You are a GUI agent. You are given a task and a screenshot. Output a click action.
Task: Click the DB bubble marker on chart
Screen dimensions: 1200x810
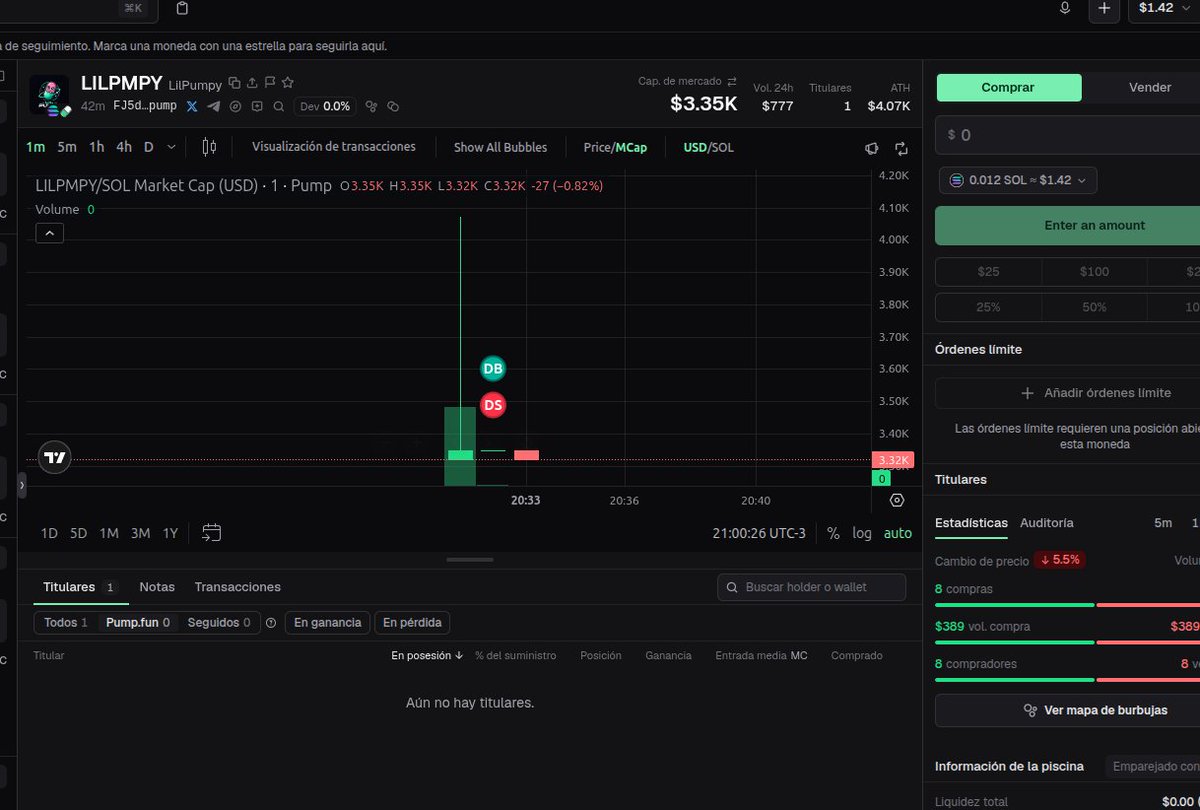493,369
